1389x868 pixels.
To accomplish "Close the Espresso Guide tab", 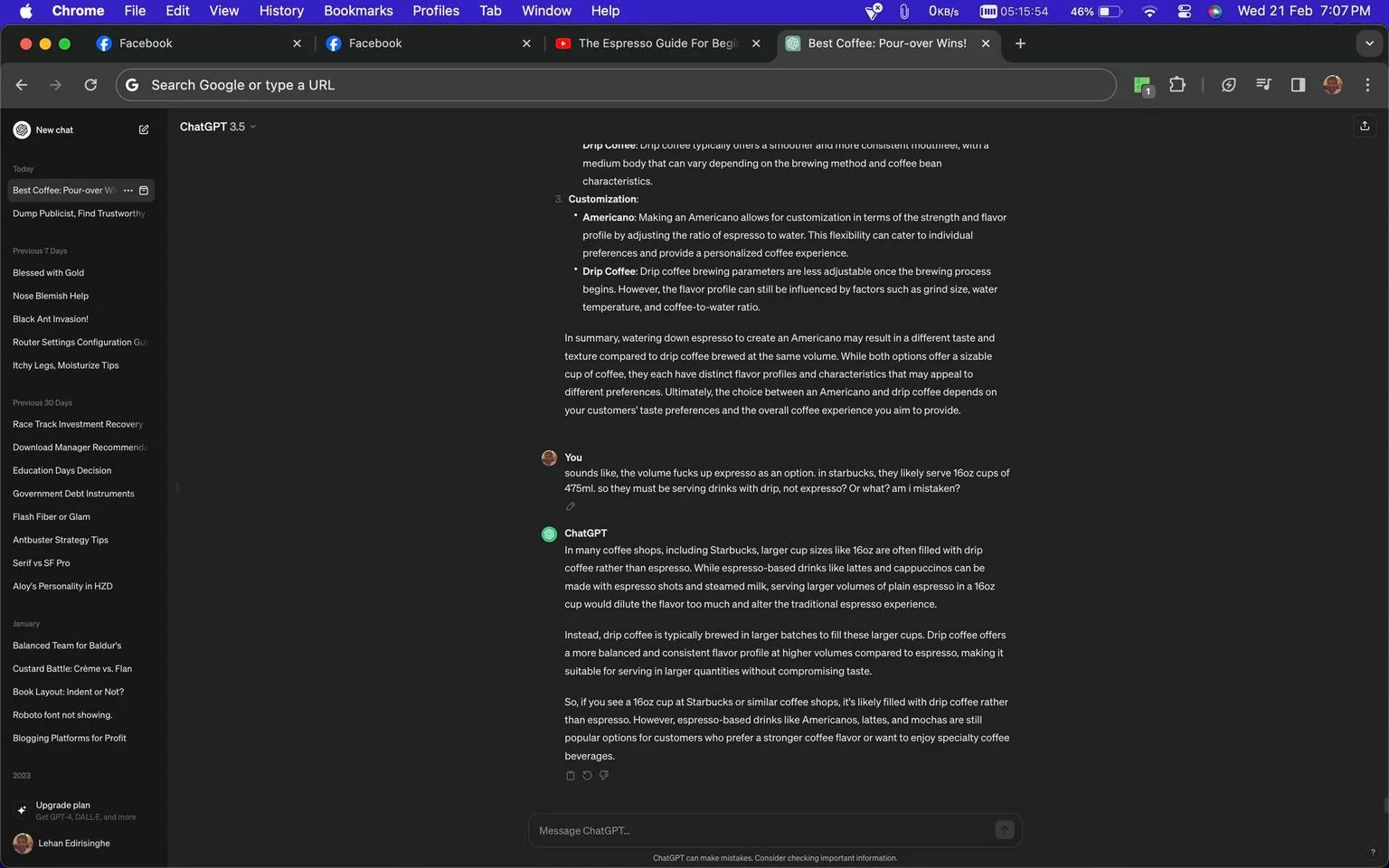I will pyautogui.click(x=756, y=43).
